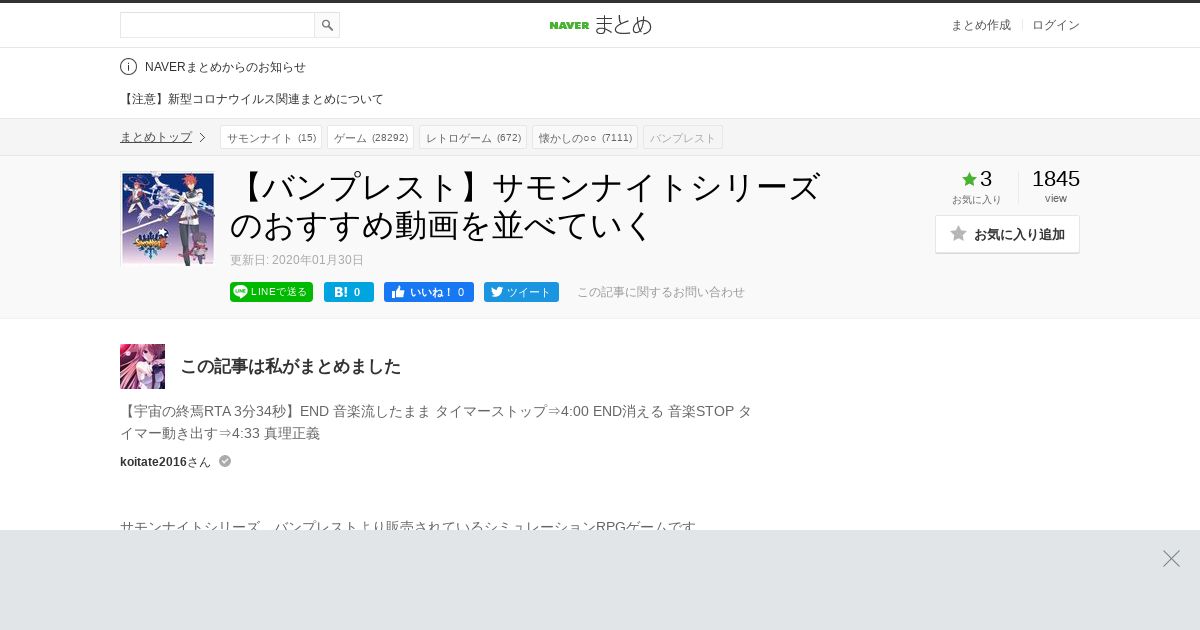This screenshot has height=630, width=1200.
Task: Click この記事は私がまとめました heading
Action: pyautogui.click(x=290, y=366)
